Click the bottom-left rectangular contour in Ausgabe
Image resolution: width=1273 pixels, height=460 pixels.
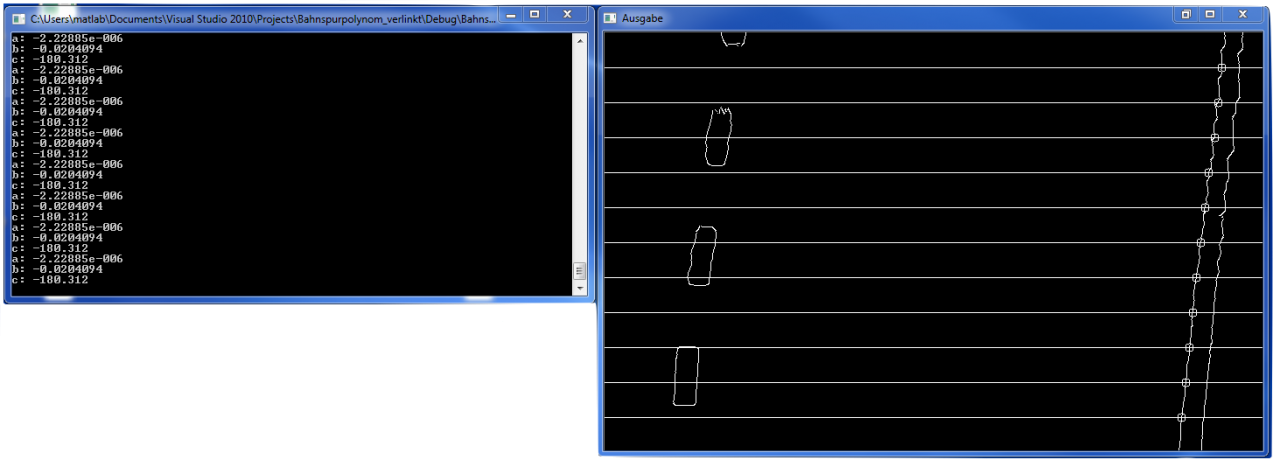[x=685, y=376]
